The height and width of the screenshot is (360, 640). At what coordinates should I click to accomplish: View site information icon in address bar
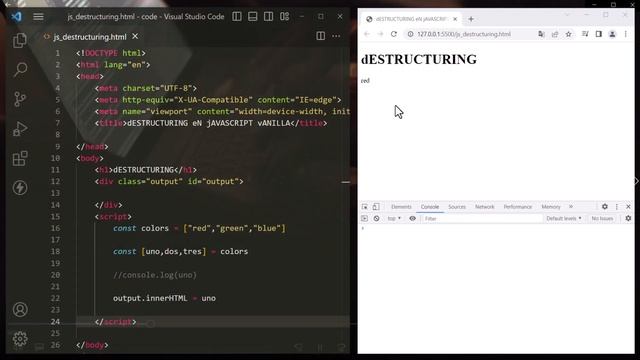click(410, 34)
